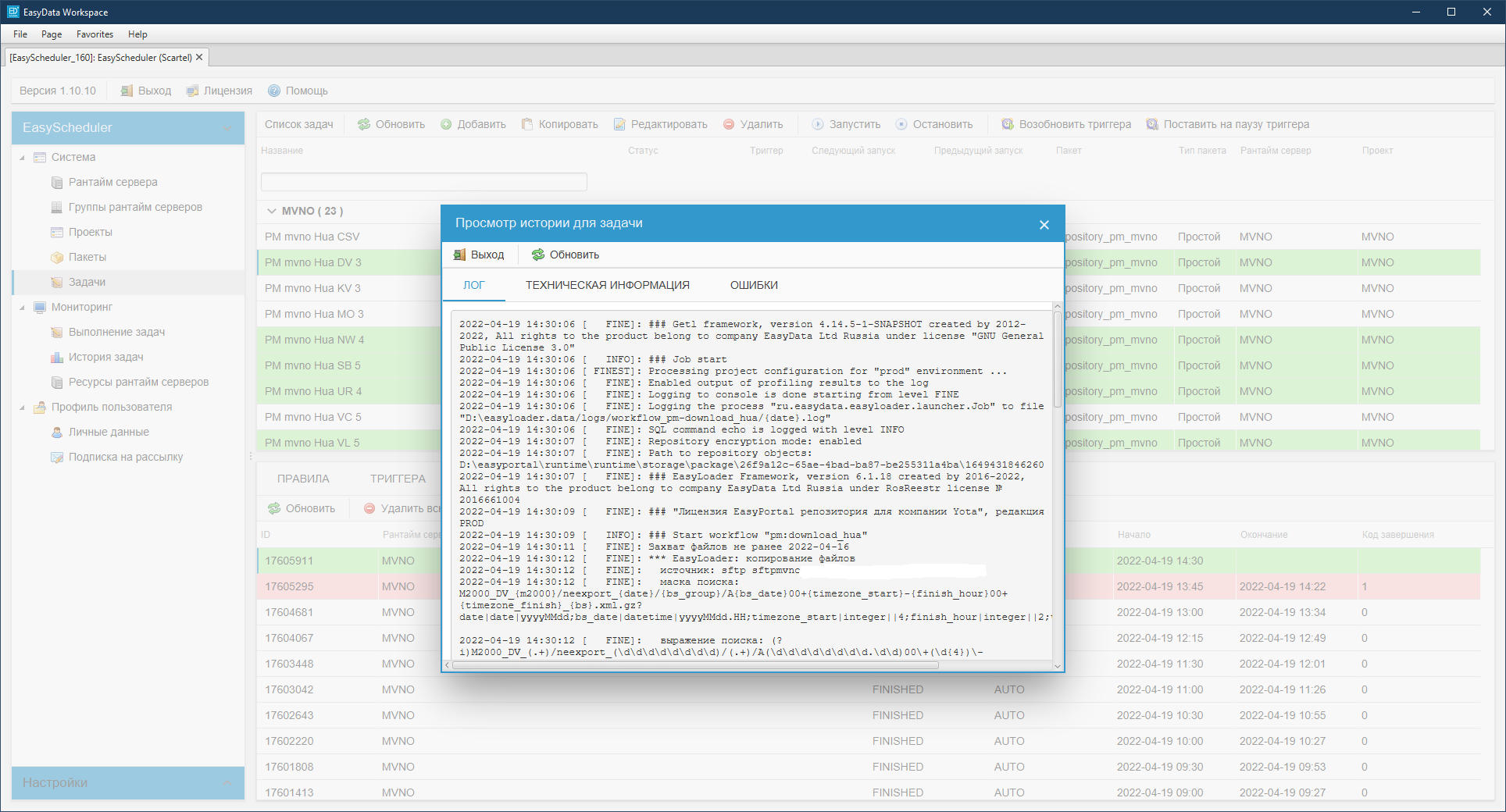Click Копировать copy task icon

pos(527,124)
